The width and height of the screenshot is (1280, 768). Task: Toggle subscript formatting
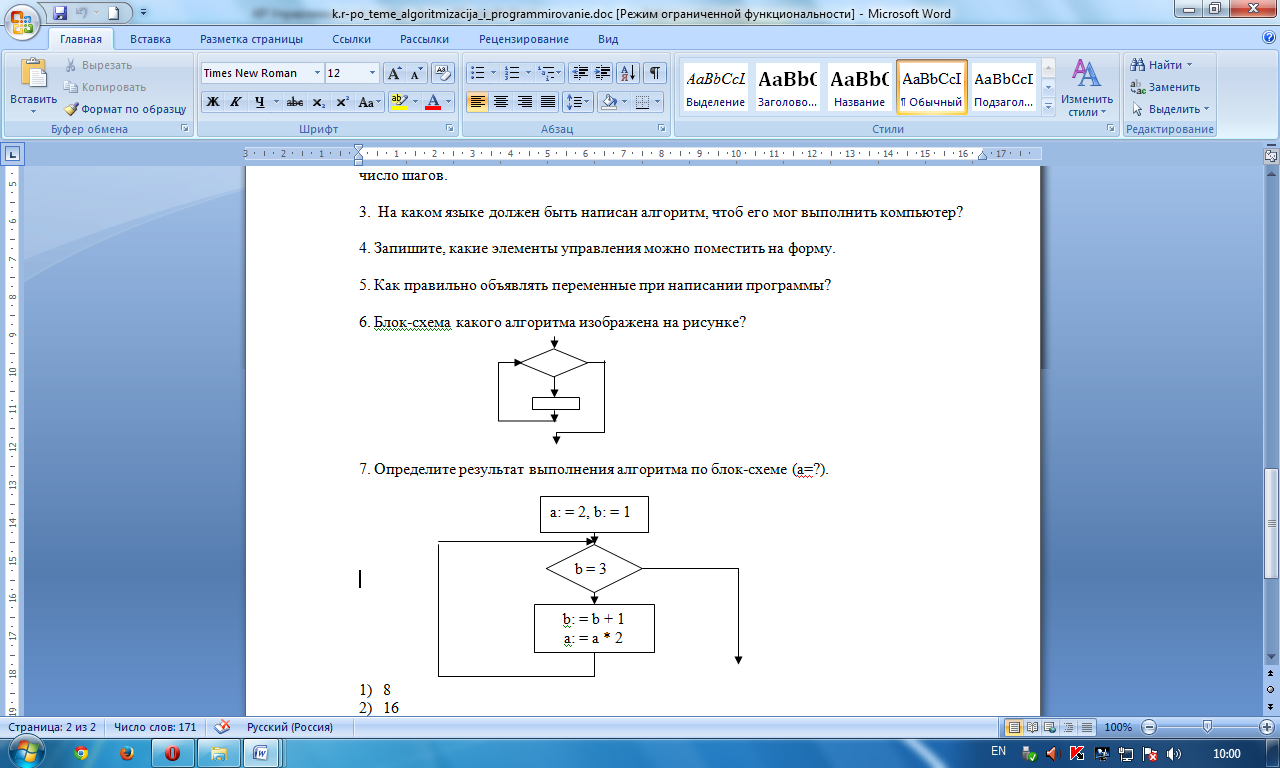pos(318,102)
